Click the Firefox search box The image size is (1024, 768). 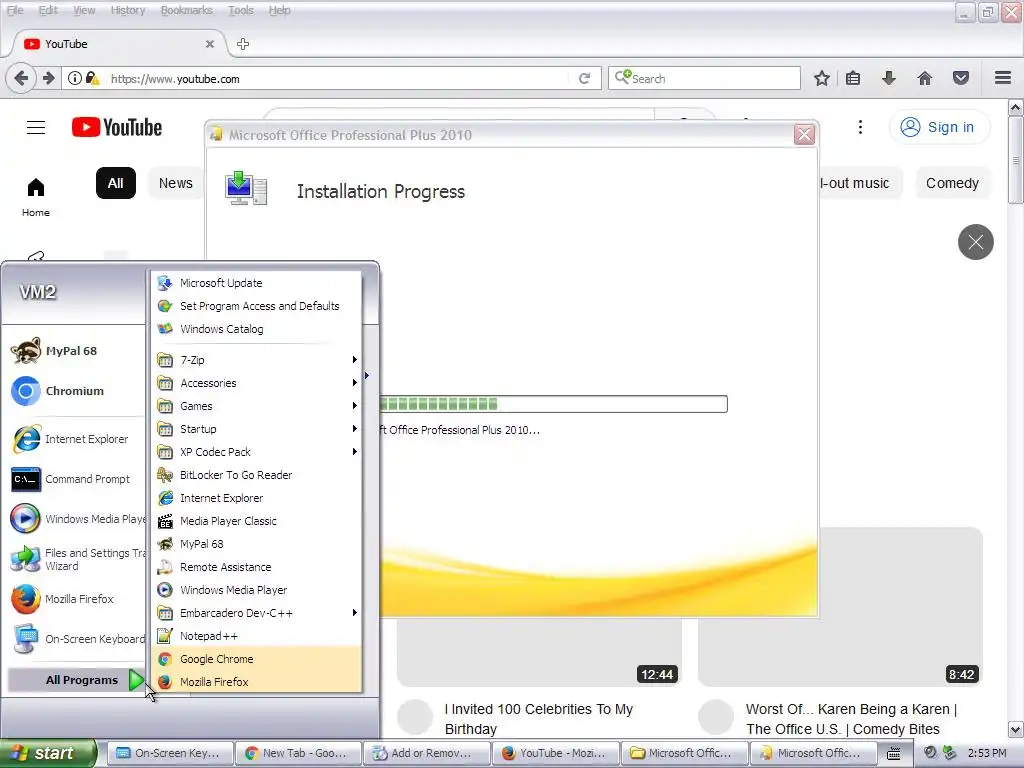pos(704,78)
